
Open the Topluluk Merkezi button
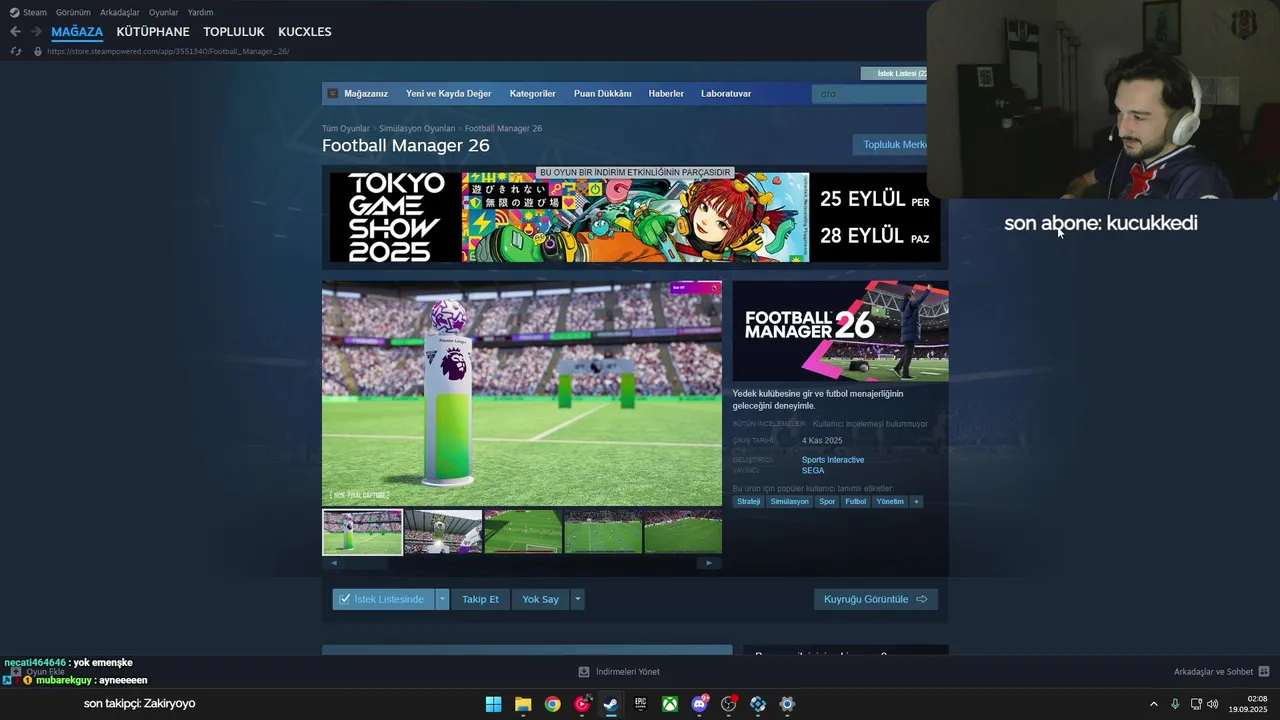click(x=890, y=145)
